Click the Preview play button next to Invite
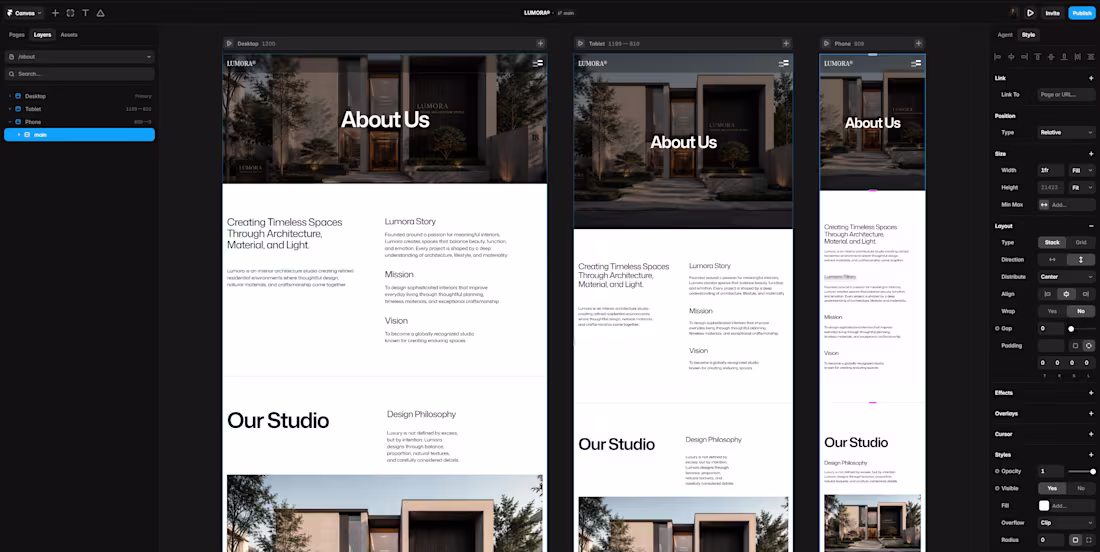This screenshot has width=1100, height=552. (x=1030, y=13)
